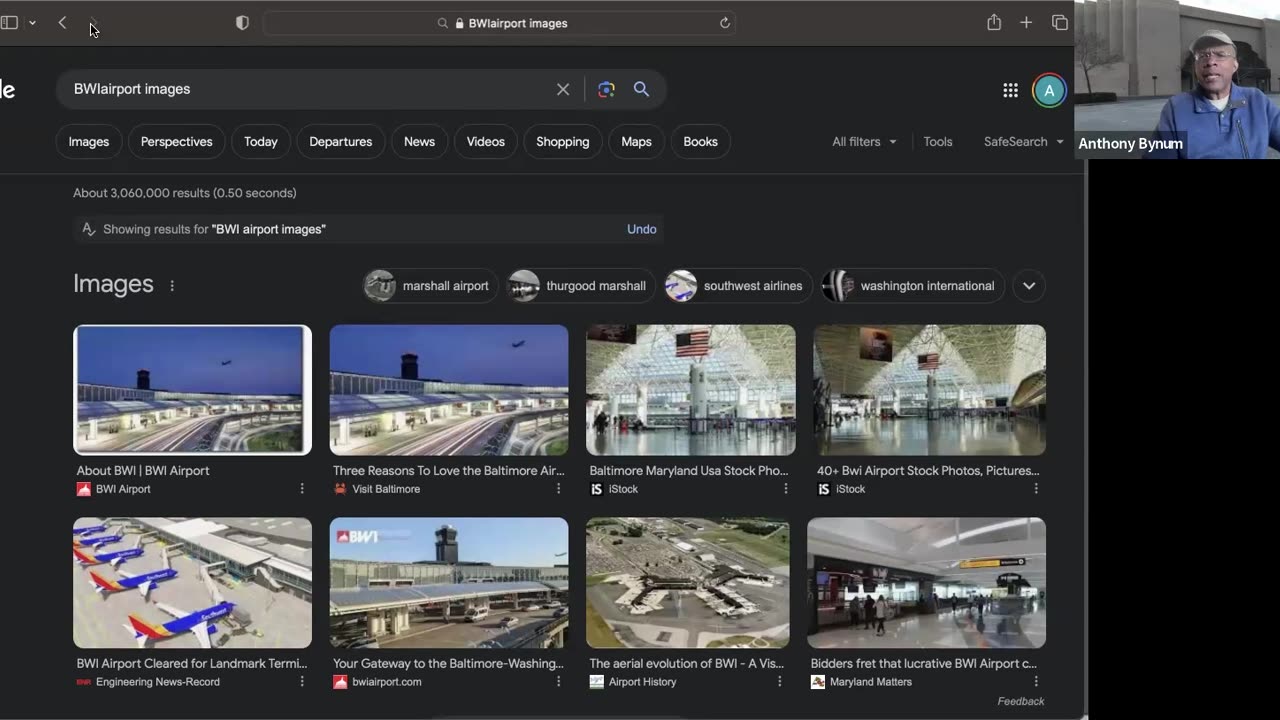Open the Tools option
1280x720 pixels.
point(938,142)
